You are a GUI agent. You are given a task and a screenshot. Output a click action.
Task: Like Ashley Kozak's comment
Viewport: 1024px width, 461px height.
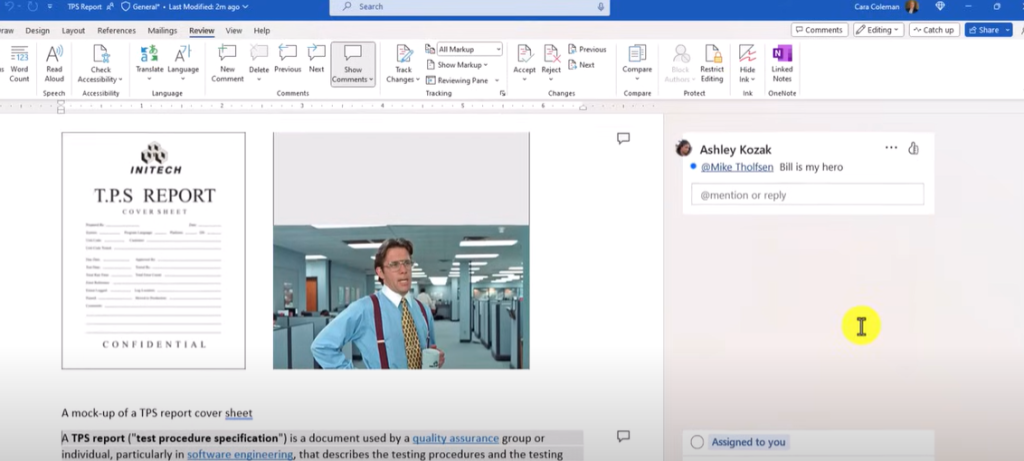[x=913, y=148]
